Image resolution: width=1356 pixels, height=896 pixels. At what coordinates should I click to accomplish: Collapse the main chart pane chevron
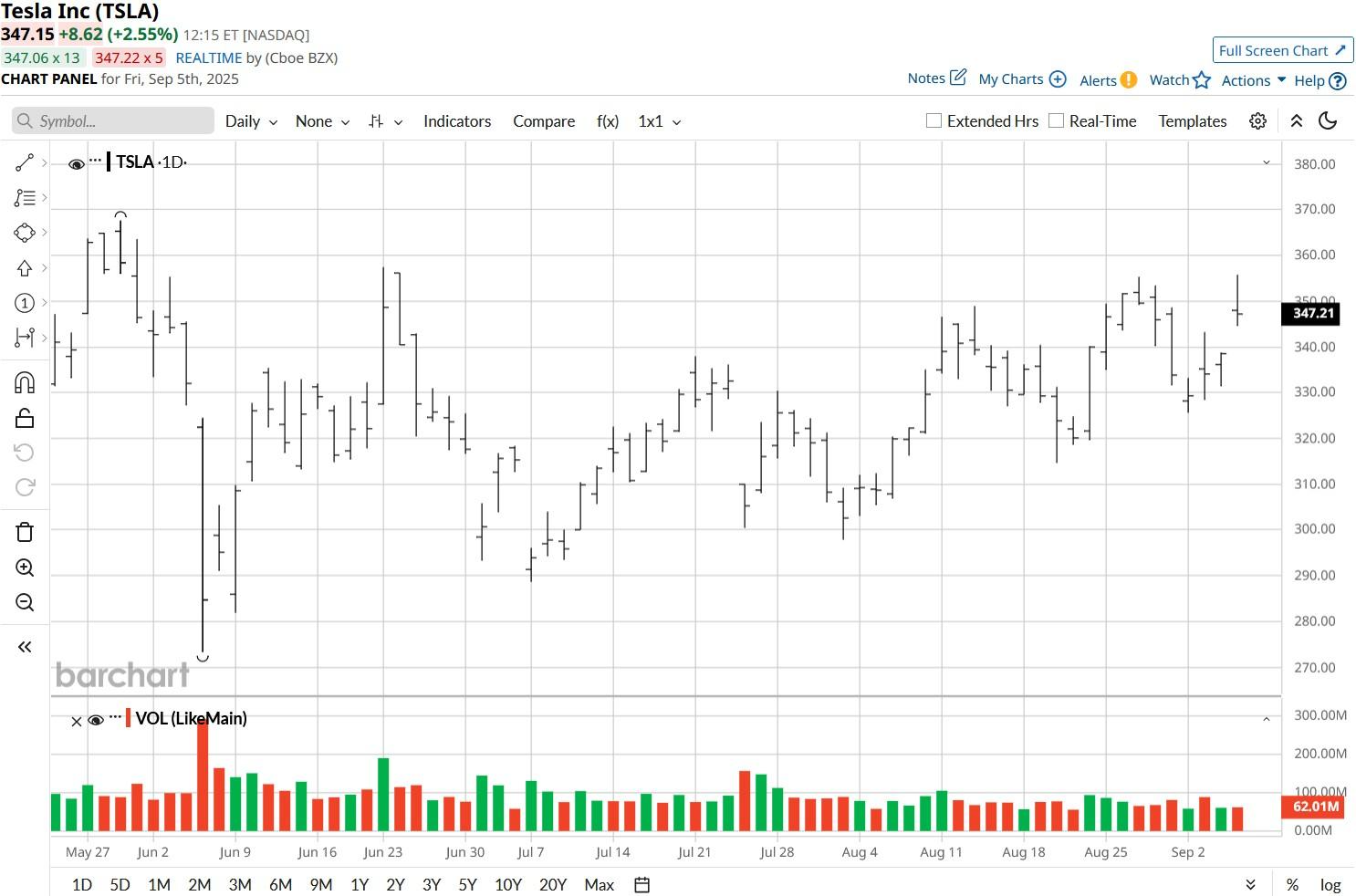1267,162
